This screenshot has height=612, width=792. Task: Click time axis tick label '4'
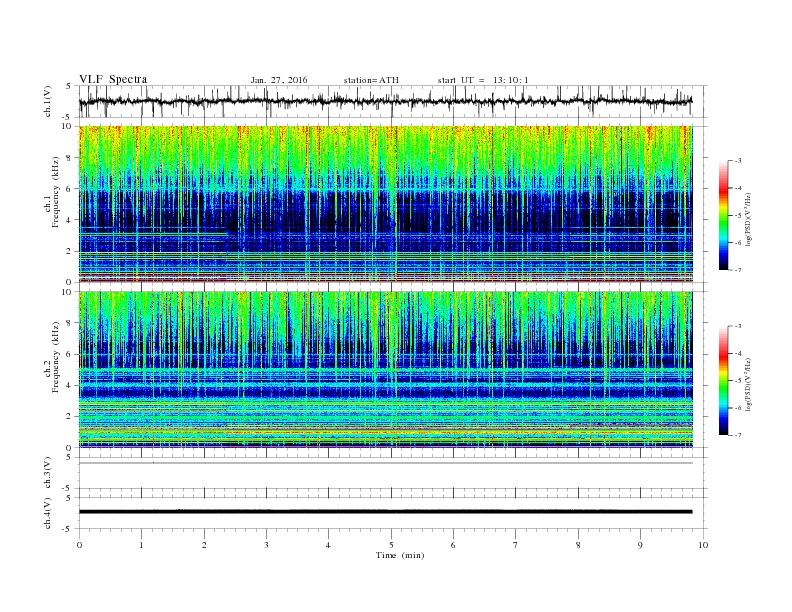click(x=328, y=545)
